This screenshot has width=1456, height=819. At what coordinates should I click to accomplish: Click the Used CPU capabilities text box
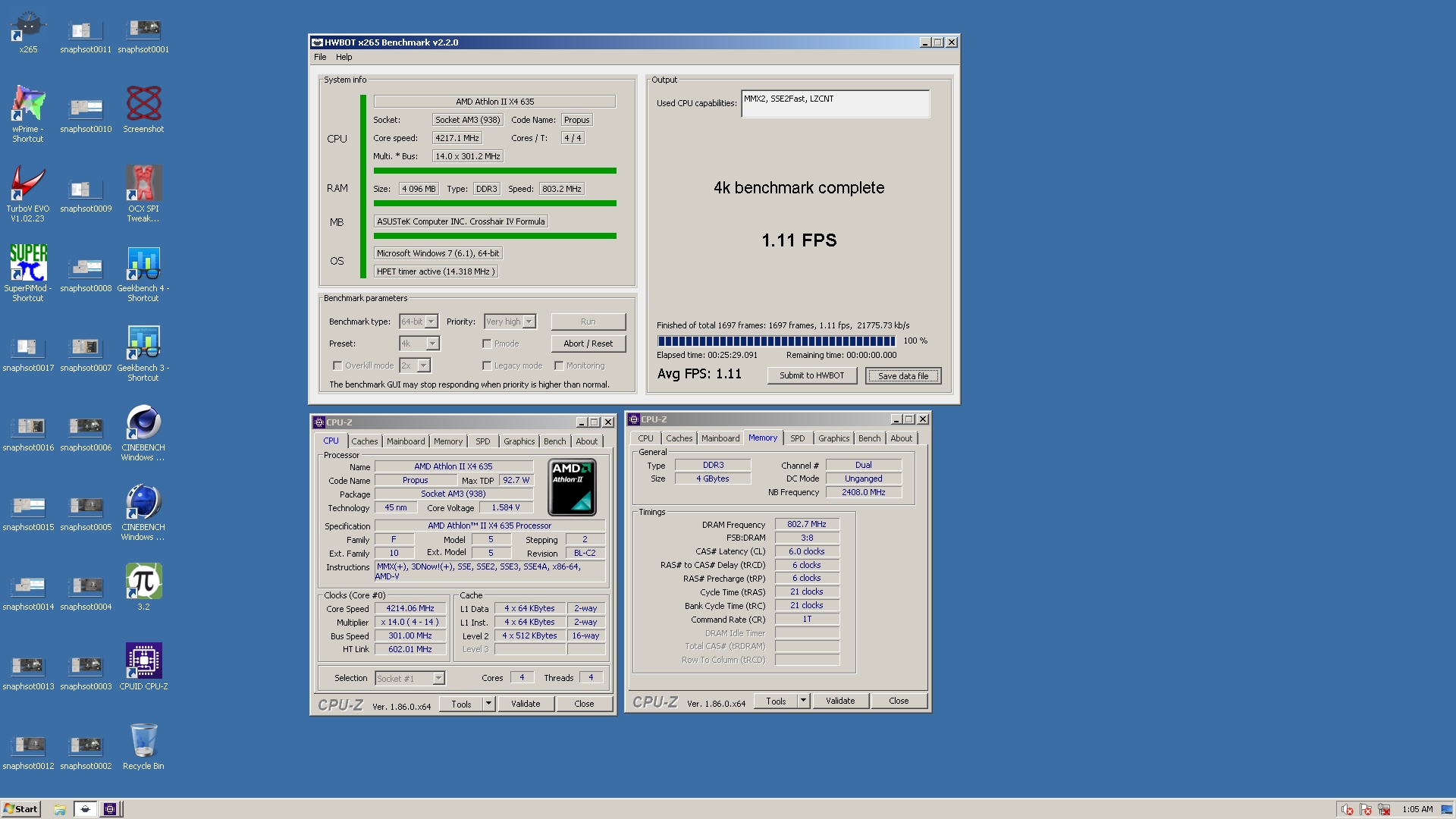coord(835,104)
